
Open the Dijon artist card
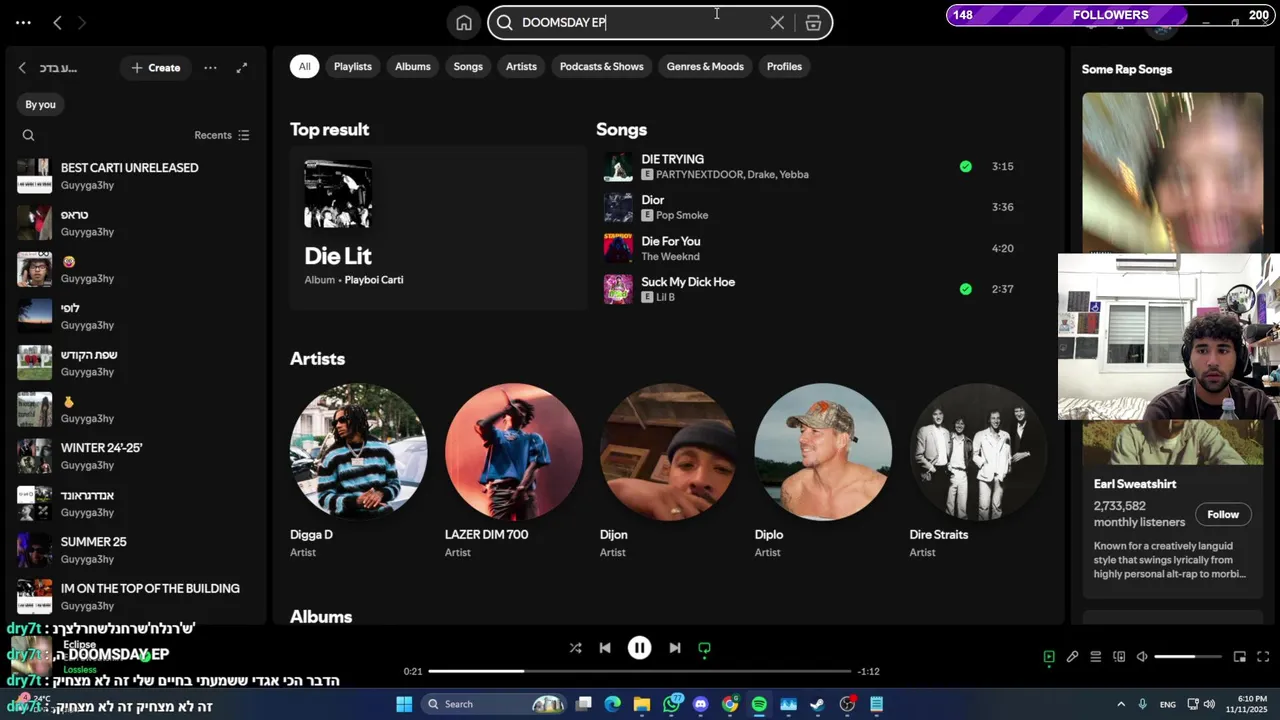[x=668, y=471]
